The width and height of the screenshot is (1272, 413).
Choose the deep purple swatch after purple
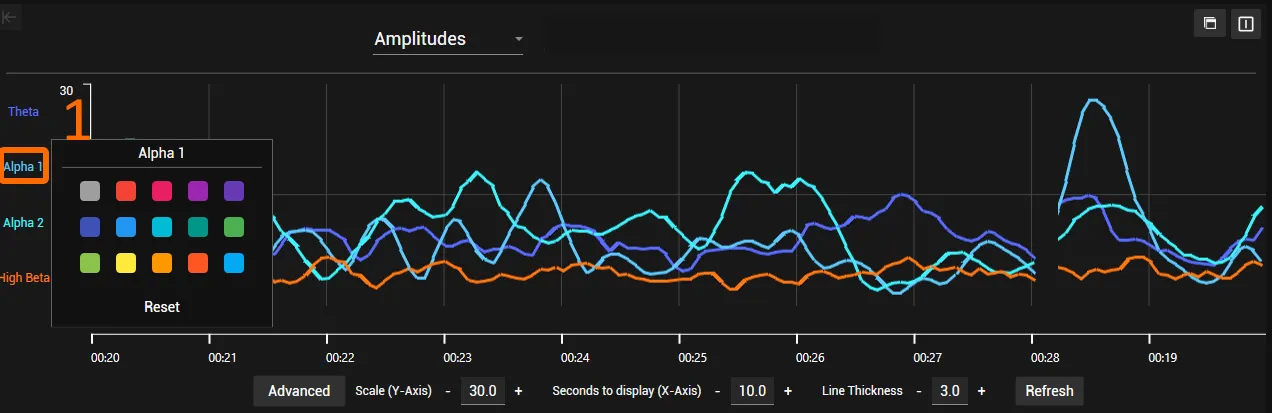pyautogui.click(x=234, y=191)
